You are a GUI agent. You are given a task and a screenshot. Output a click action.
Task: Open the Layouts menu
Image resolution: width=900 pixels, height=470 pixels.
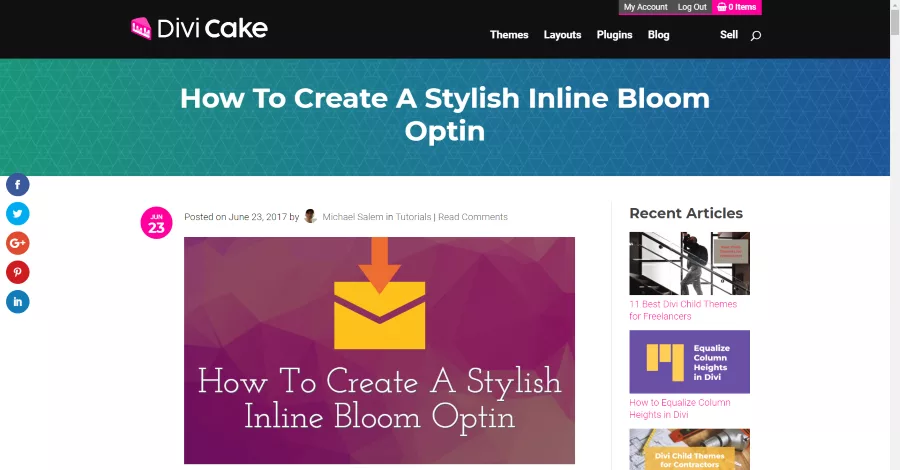coord(562,35)
